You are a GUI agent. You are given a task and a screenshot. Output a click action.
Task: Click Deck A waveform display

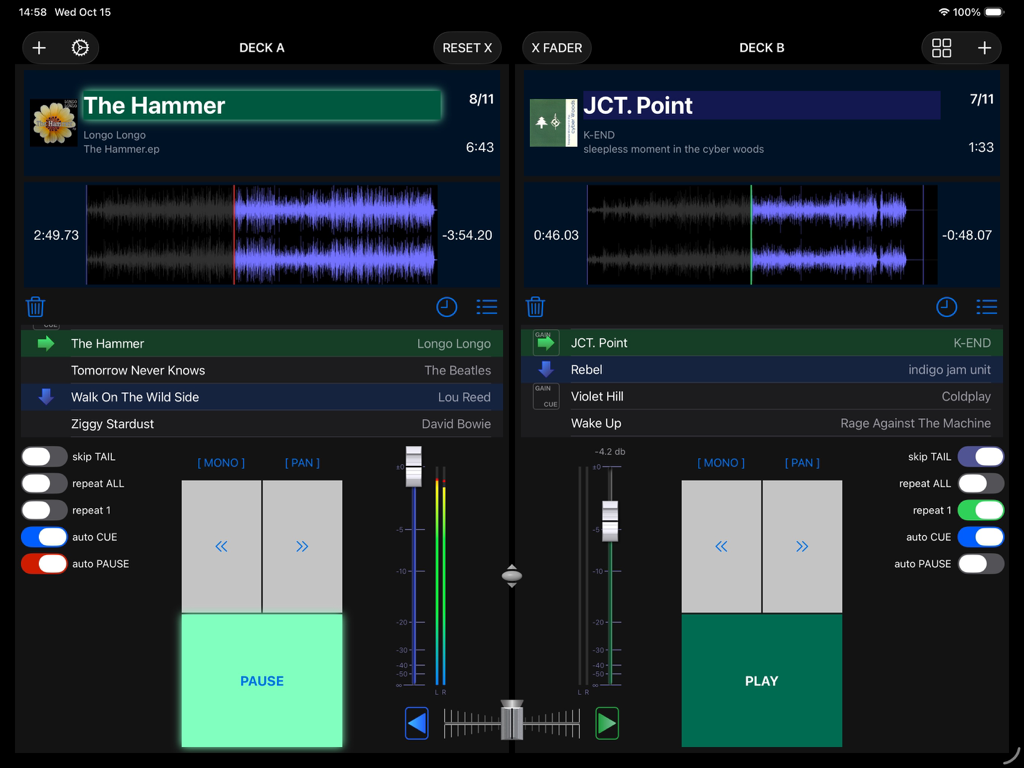[261, 235]
